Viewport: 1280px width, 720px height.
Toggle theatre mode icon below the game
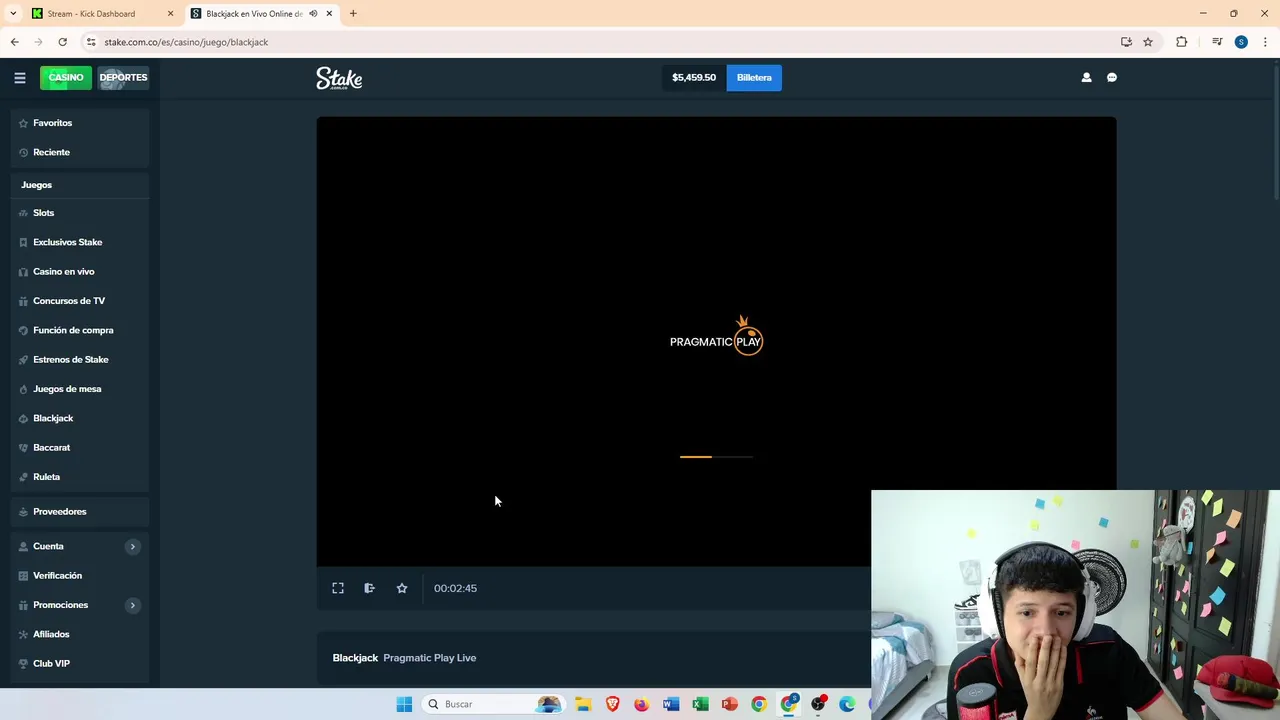click(x=370, y=588)
